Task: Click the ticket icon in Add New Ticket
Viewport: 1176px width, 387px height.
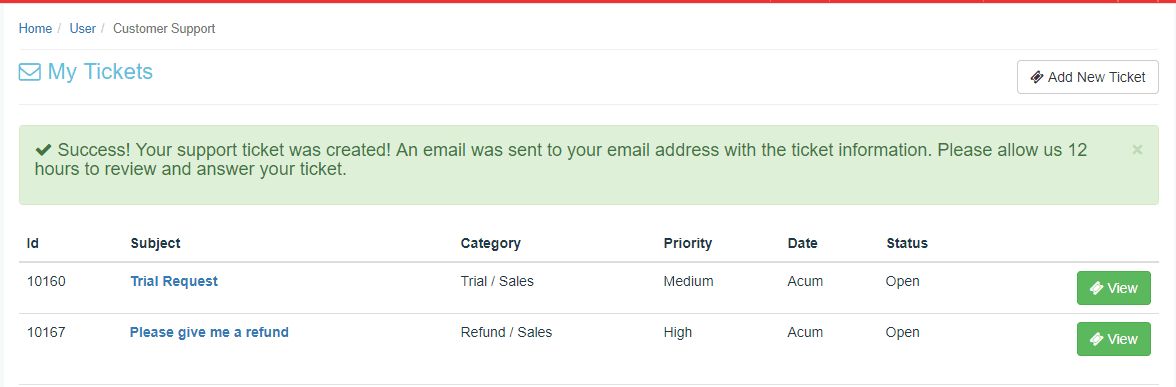Action: (x=1037, y=77)
